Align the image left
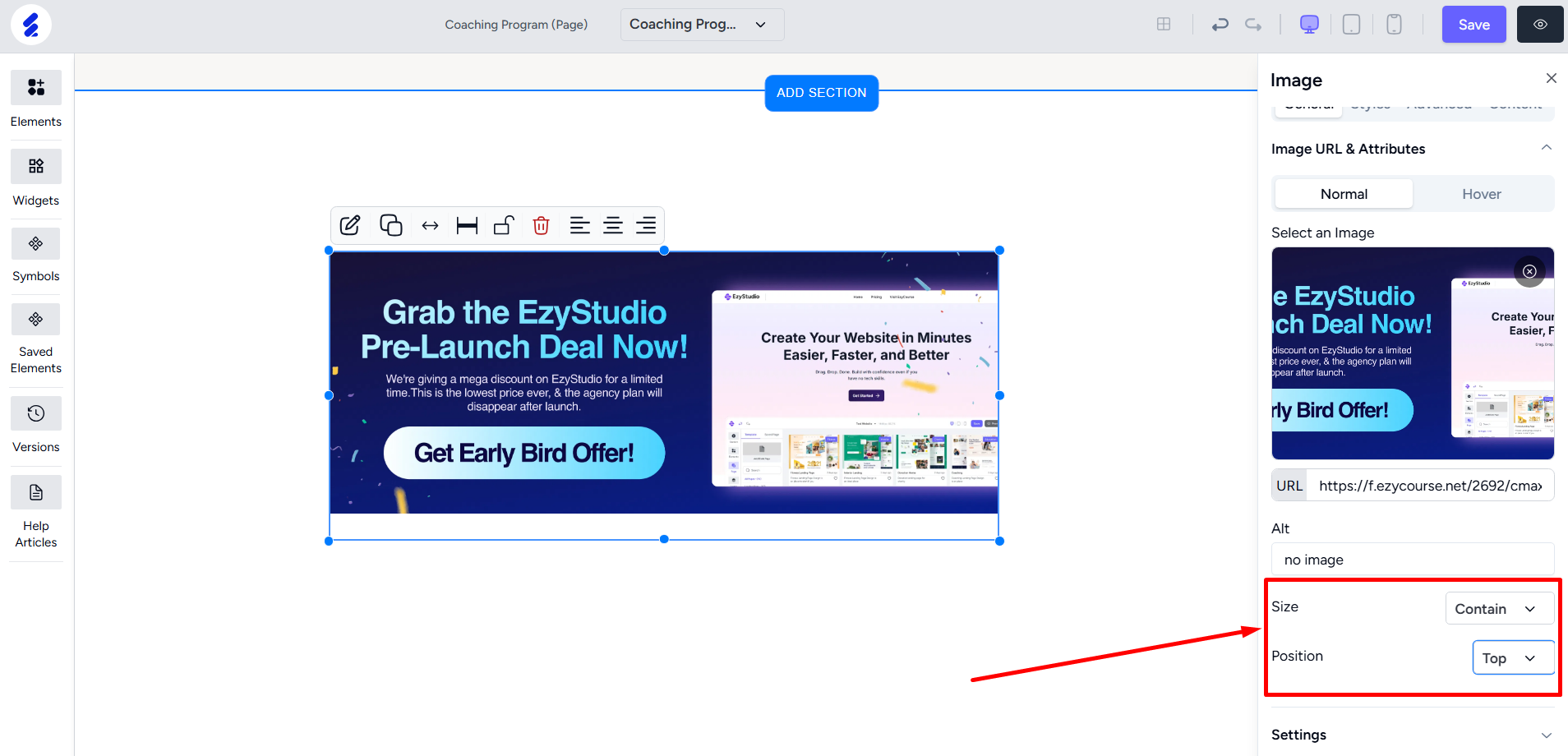 pos(580,225)
